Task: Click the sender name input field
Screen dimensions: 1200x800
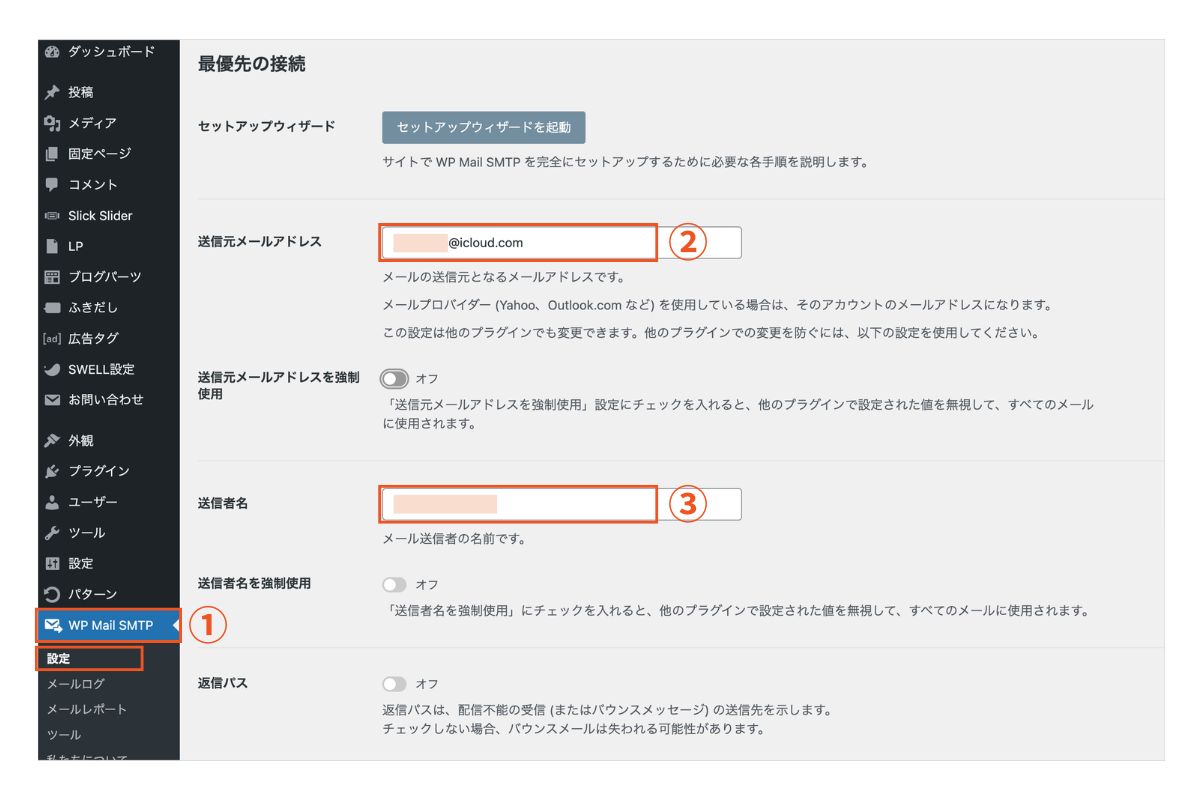Action: coord(518,504)
